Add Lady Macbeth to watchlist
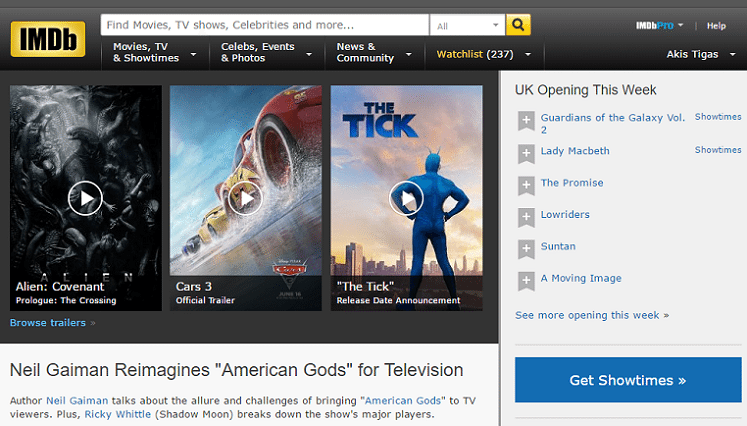 tap(526, 154)
